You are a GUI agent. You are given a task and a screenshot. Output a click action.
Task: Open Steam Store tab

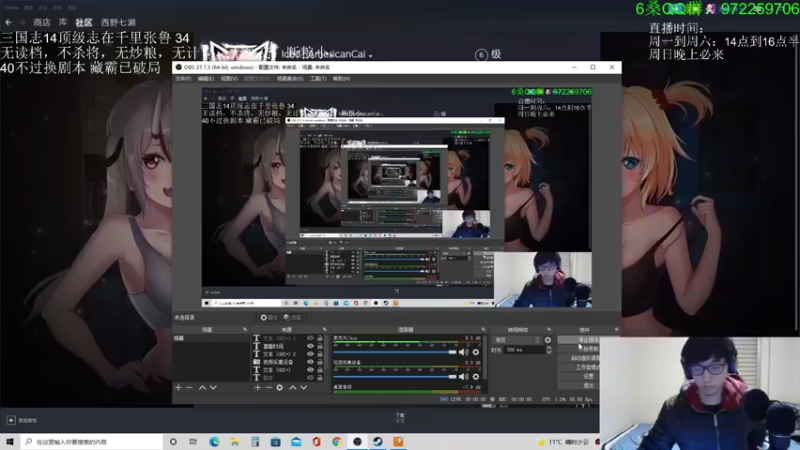[x=42, y=22]
